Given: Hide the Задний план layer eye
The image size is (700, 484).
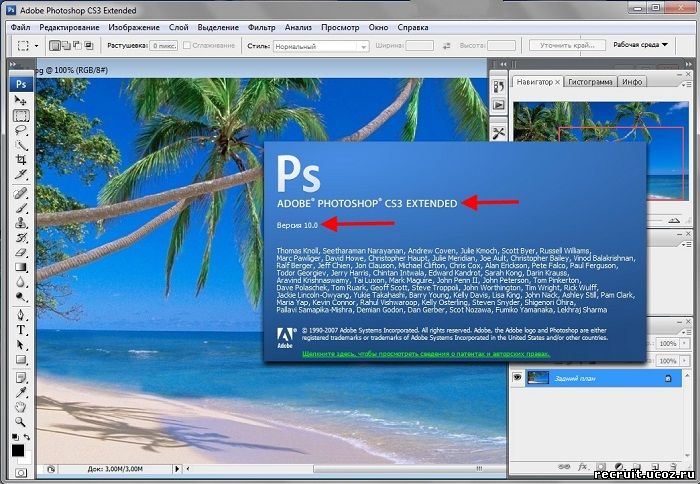Looking at the screenshot, I should 517,378.
